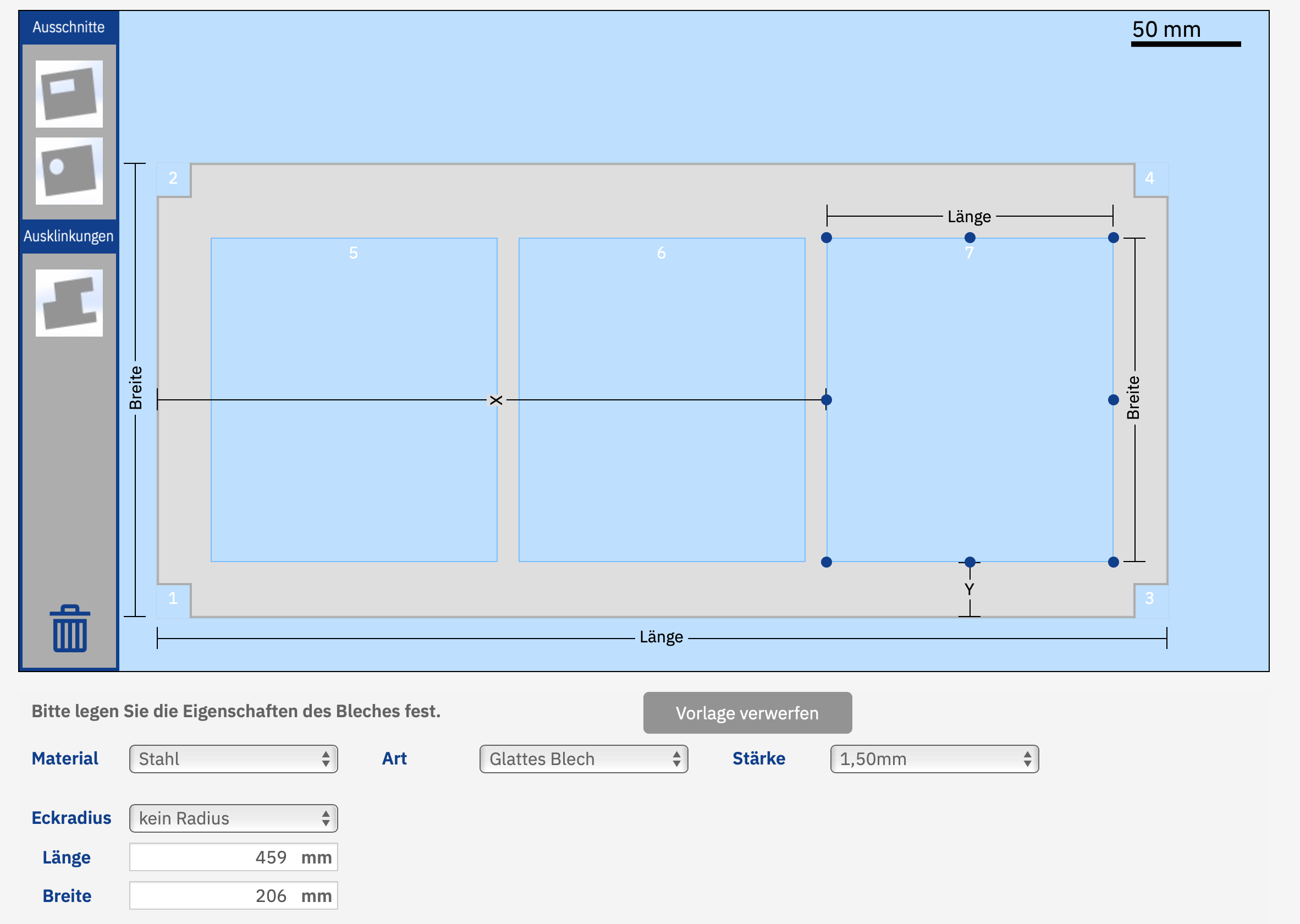1300x924 pixels.
Task: Click top-right resize handle of cutout 7
Action: 1113,238
